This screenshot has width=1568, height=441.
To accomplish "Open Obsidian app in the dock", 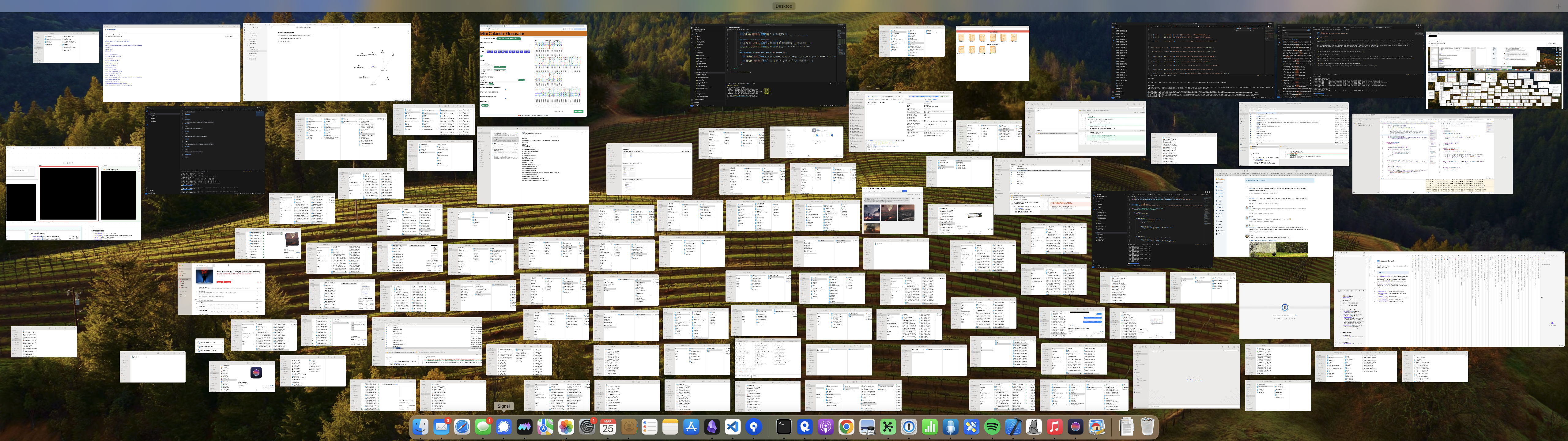I will point(712,427).
